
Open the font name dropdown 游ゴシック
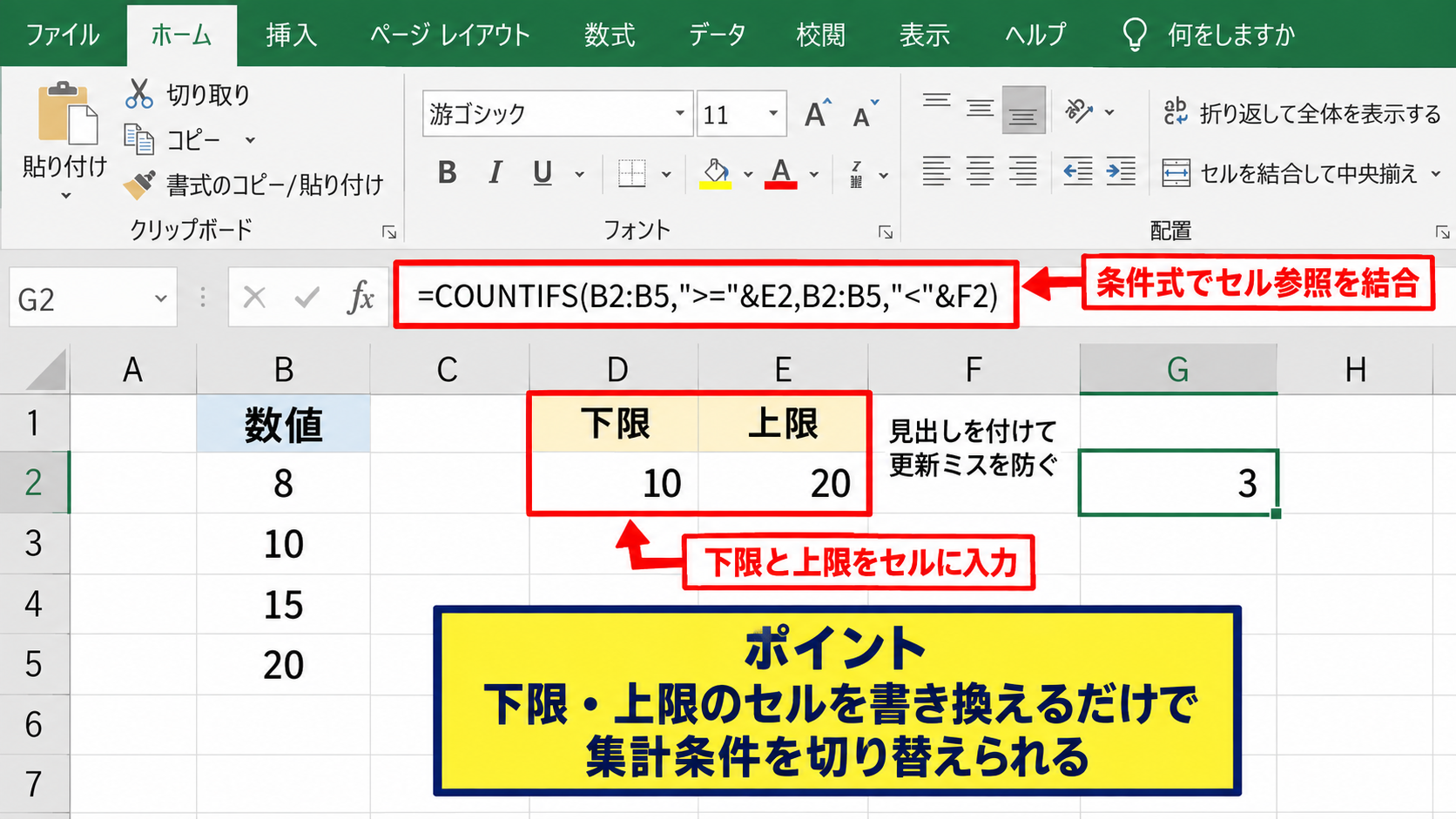click(x=680, y=113)
